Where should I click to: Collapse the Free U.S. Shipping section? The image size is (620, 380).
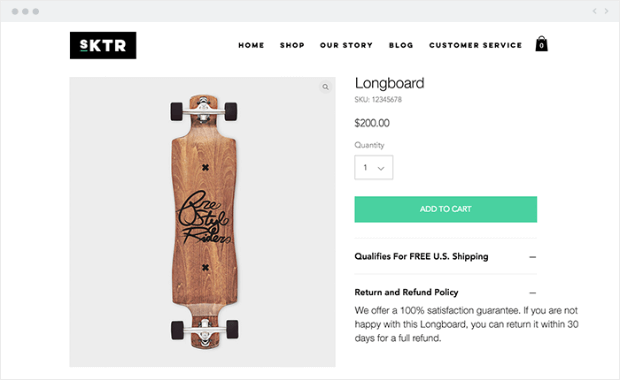(x=533, y=257)
